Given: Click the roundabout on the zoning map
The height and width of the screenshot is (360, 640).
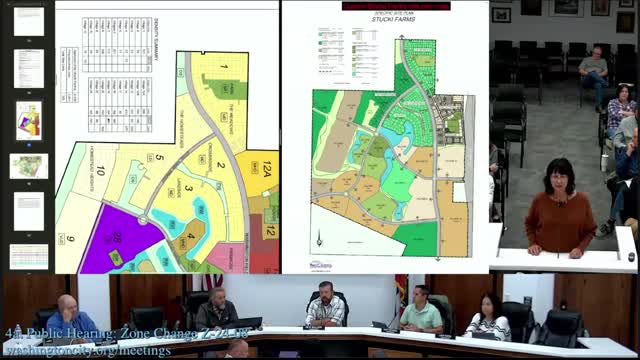Looking at the screenshot, I should [x=143, y=220].
